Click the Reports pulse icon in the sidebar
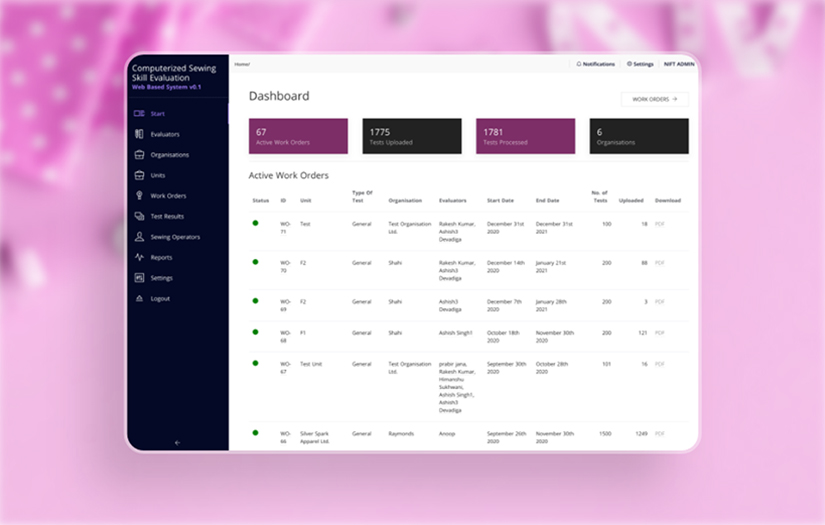 [139, 257]
